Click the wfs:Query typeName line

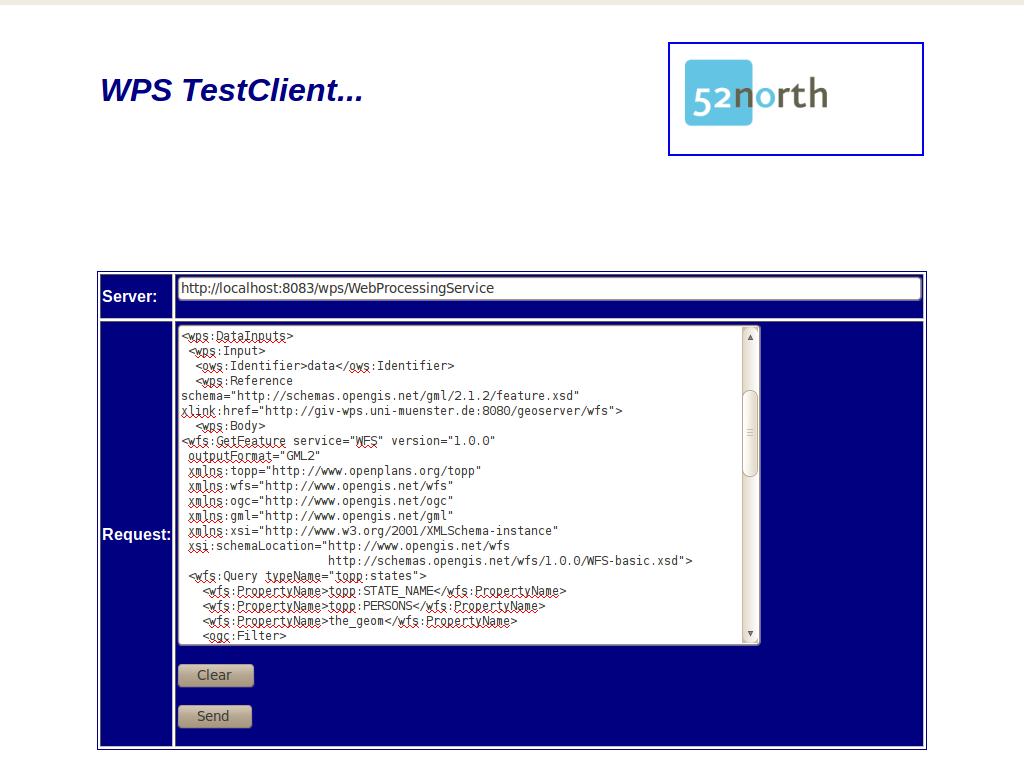pyautogui.click(x=308, y=576)
